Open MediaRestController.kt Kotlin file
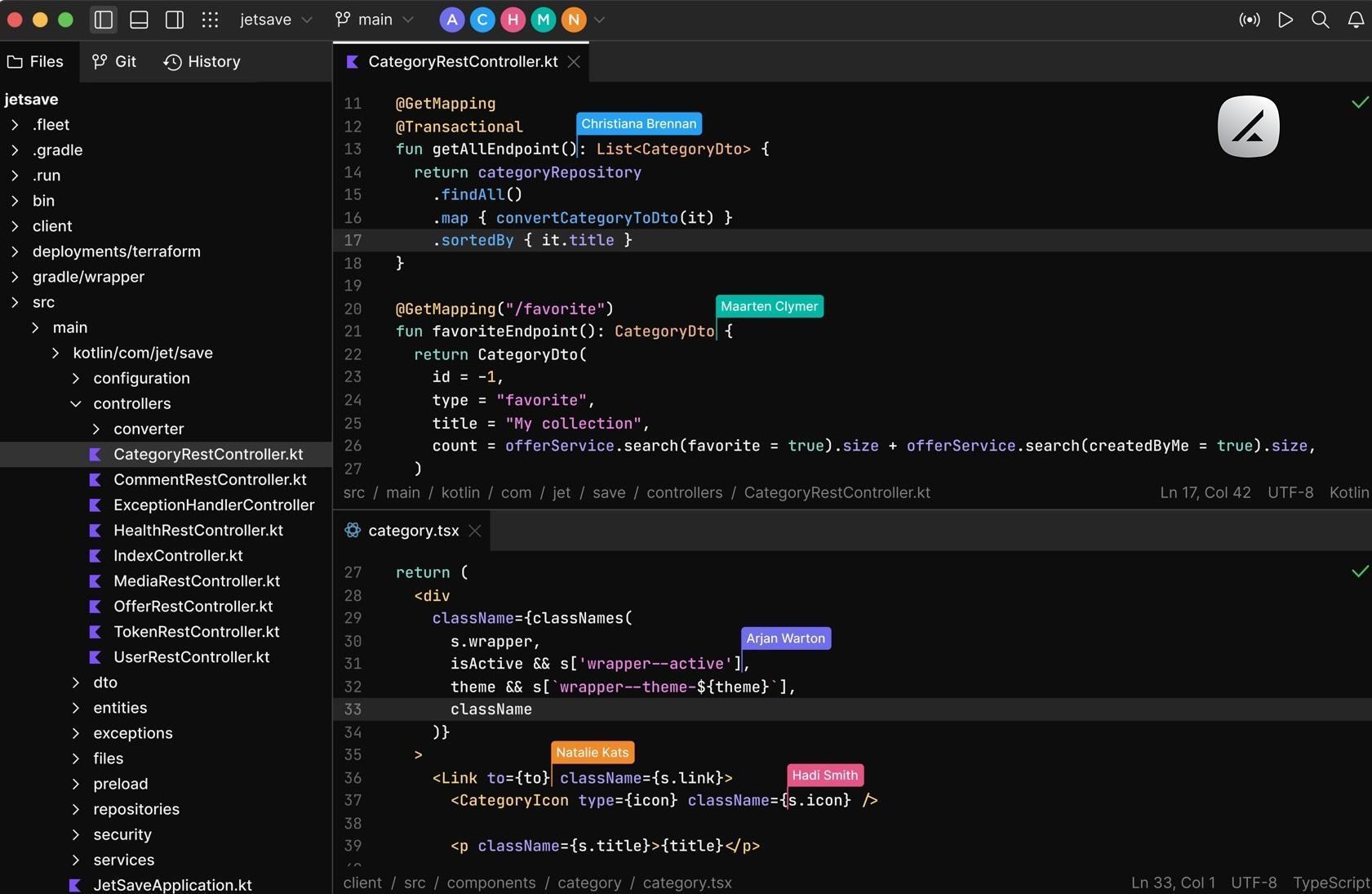1372x894 pixels. click(x=197, y=580)
